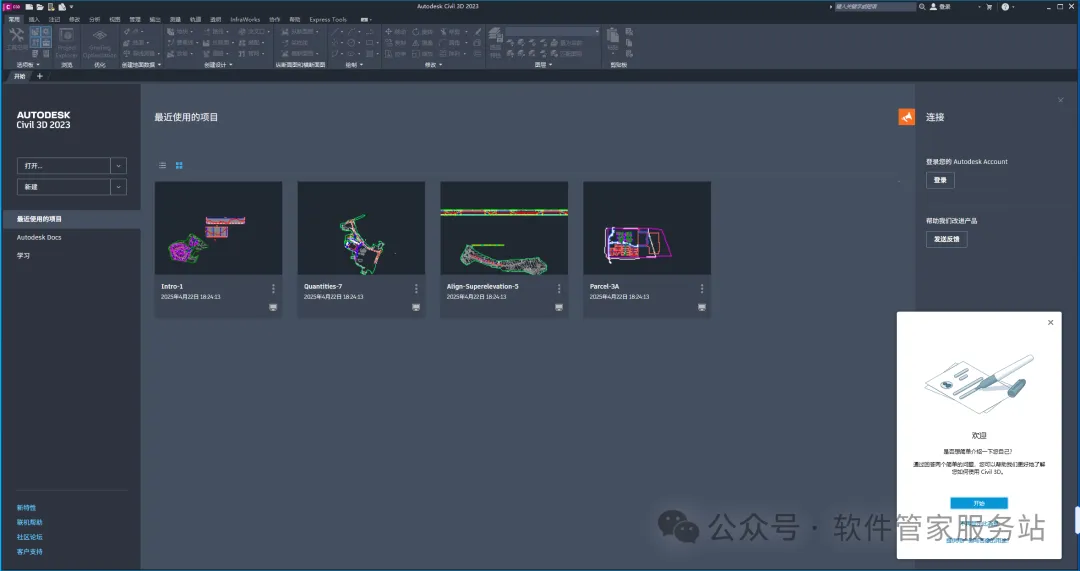
Task: Close the 连接 panel with its X
Action: click(1061, 101)
